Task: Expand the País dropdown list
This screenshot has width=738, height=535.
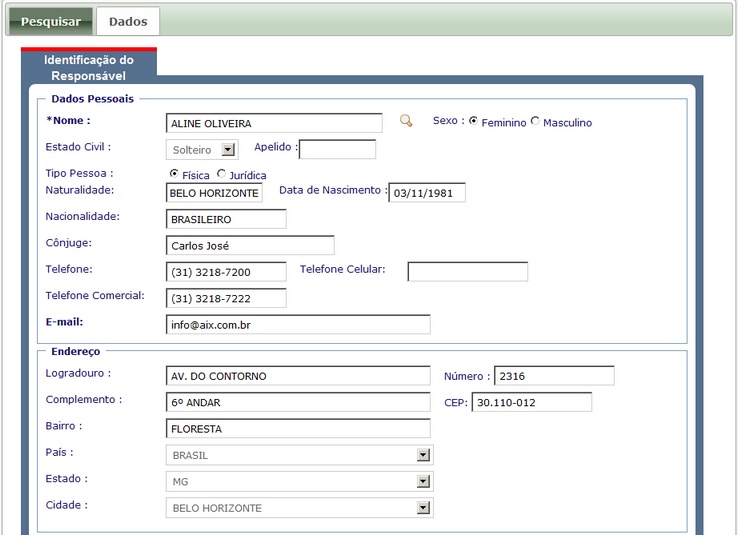Action: [x=424, y=455]
